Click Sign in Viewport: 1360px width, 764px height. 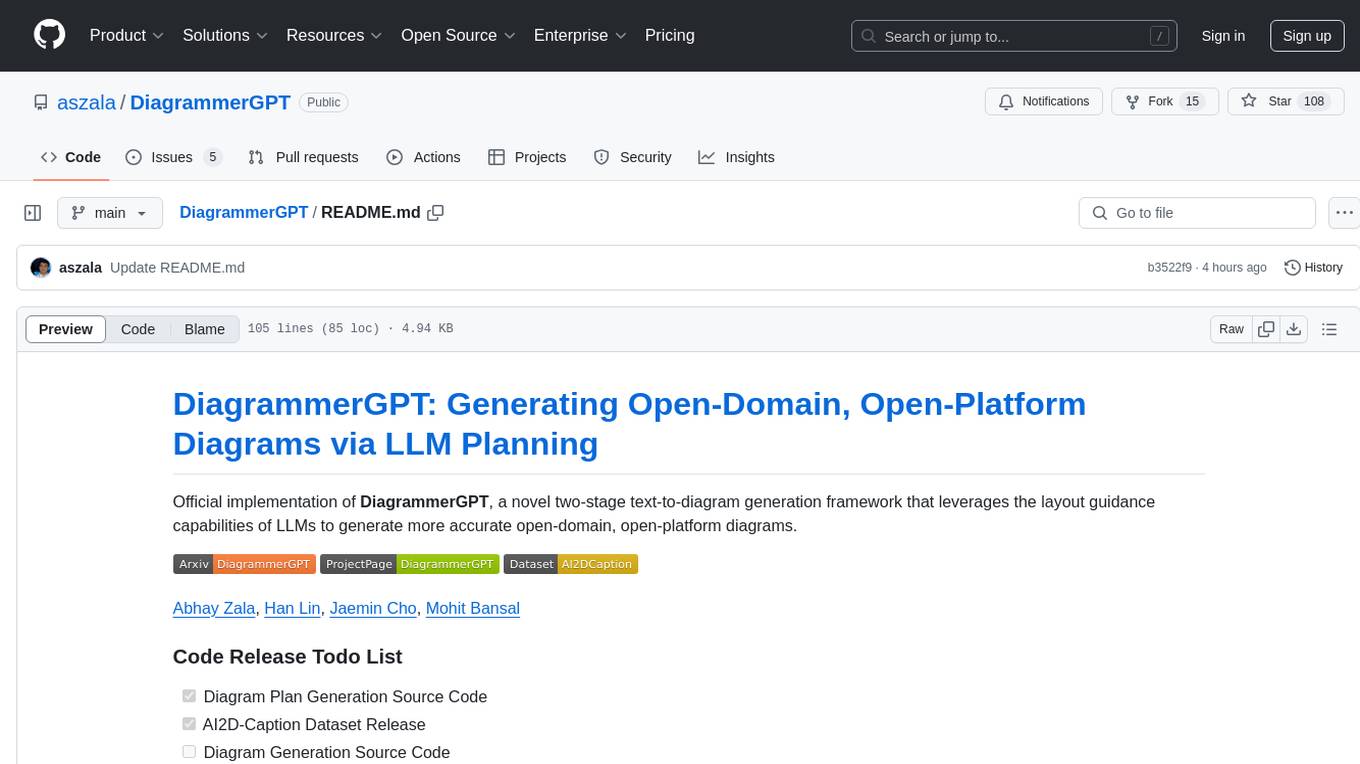click(x=1223, y=36)
